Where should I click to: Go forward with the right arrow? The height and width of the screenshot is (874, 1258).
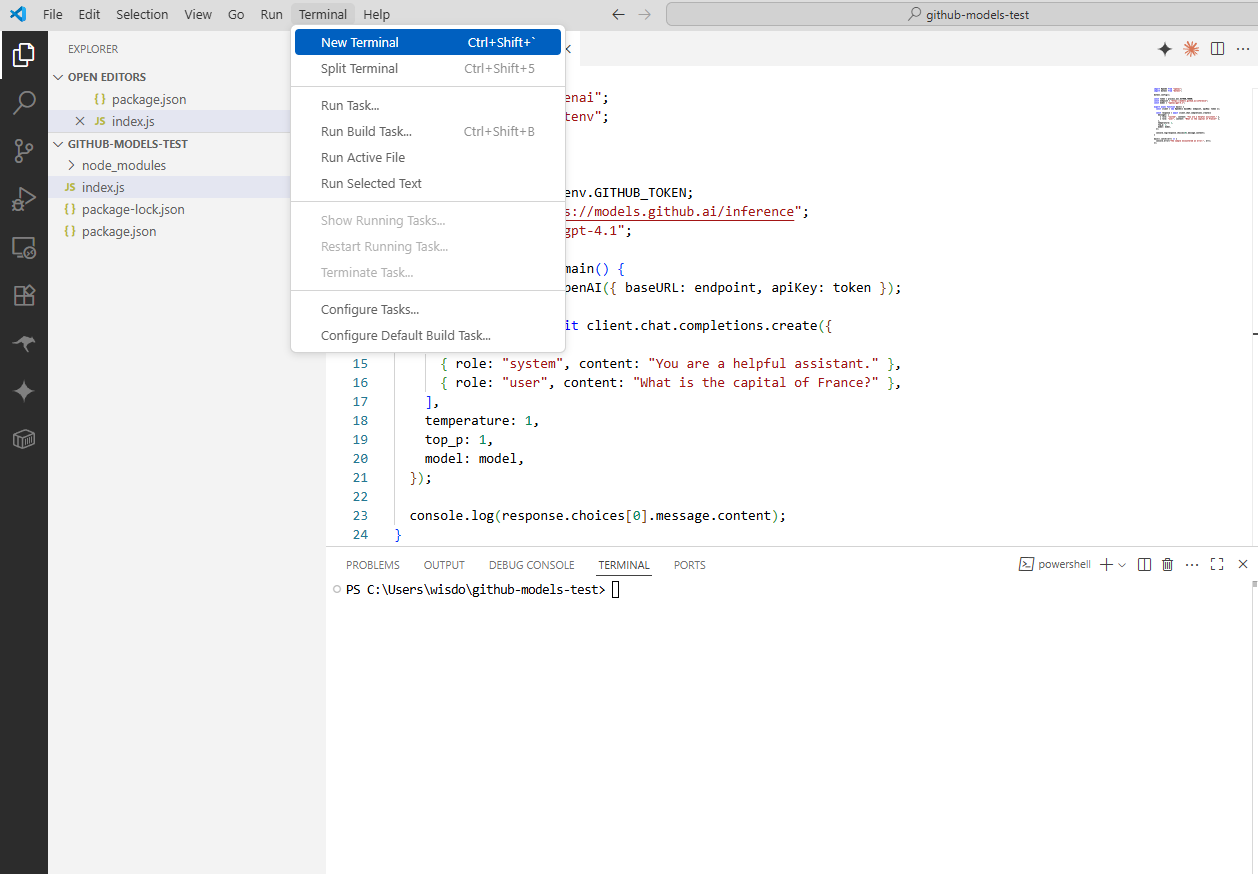(644, 15)
